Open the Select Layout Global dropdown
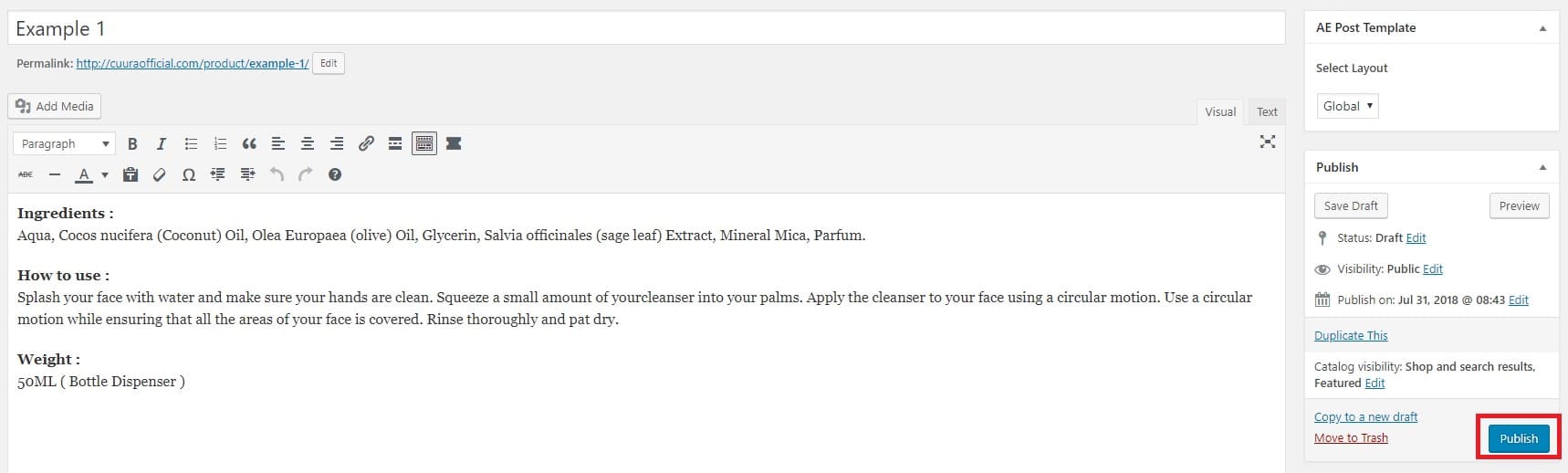The image size is (1568, 473). coord(1347,106)
